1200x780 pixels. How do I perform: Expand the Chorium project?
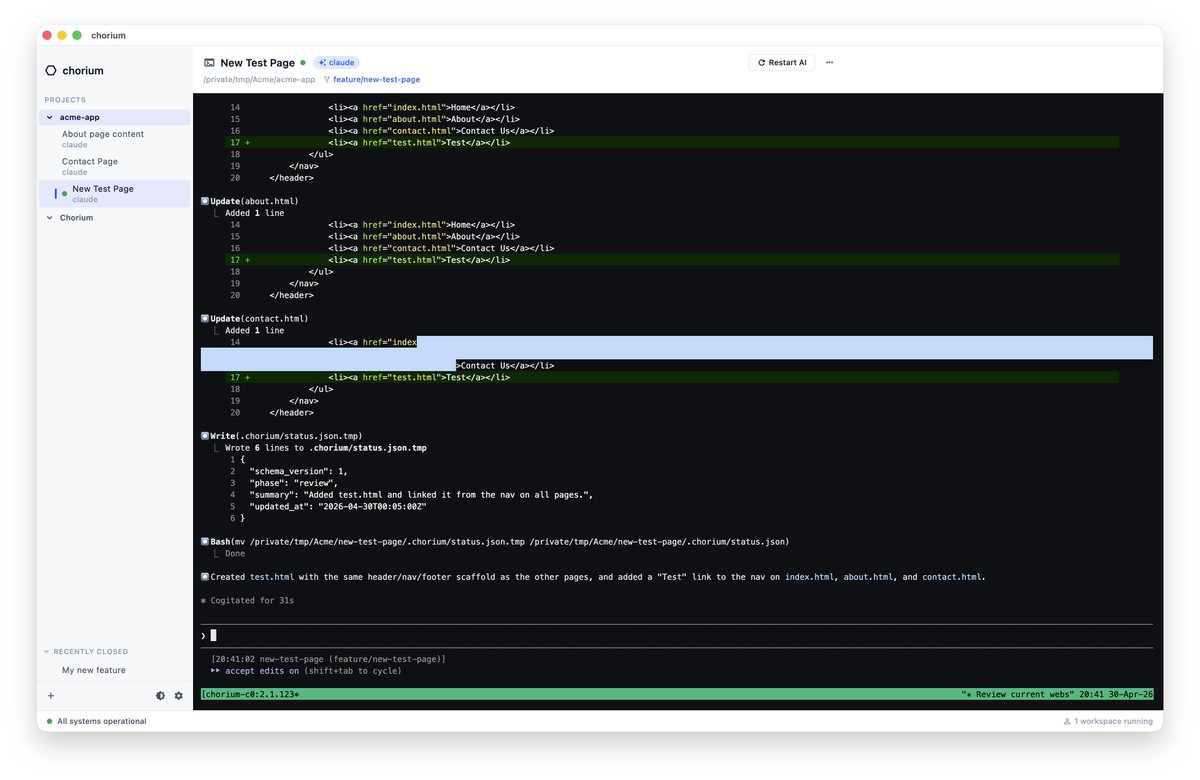(x=50, y=217)
